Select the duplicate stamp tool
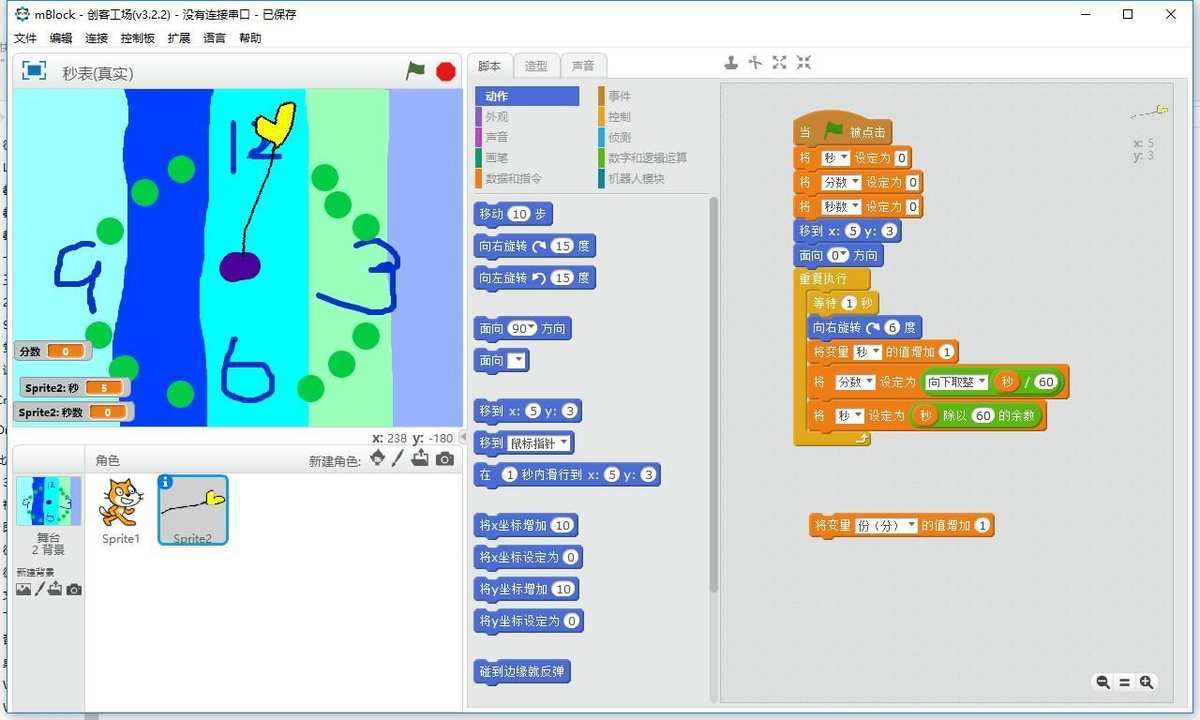 731,63
